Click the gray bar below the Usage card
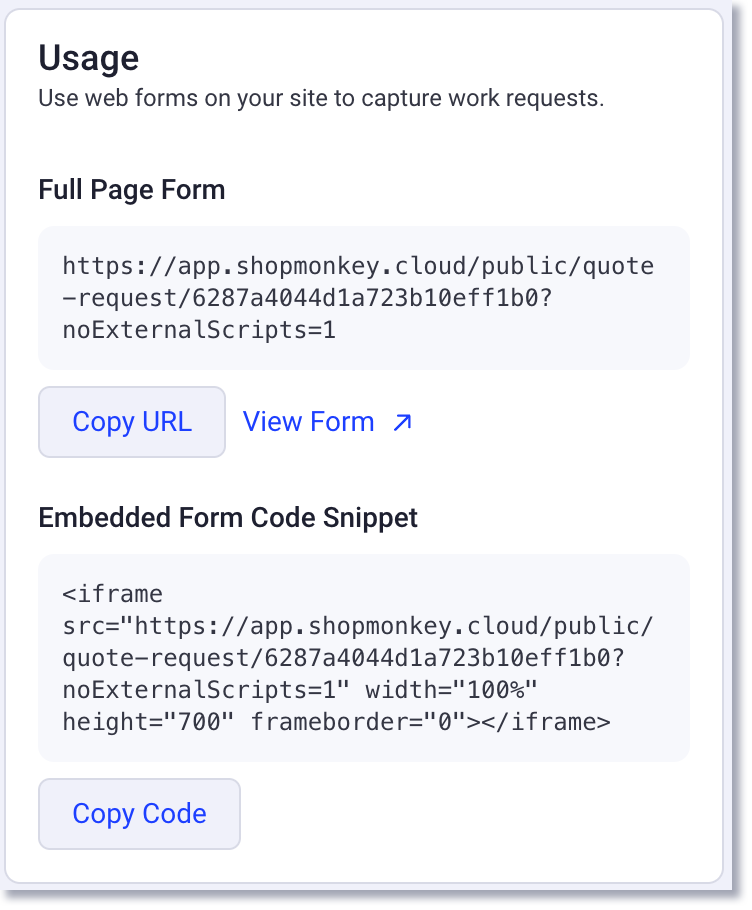The height and width of the screenshot is (910, 752). pos(376,897)
